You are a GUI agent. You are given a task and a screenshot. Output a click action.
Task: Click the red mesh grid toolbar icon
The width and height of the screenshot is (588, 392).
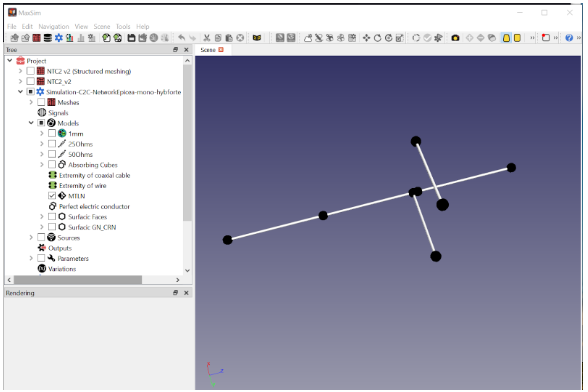36,38
